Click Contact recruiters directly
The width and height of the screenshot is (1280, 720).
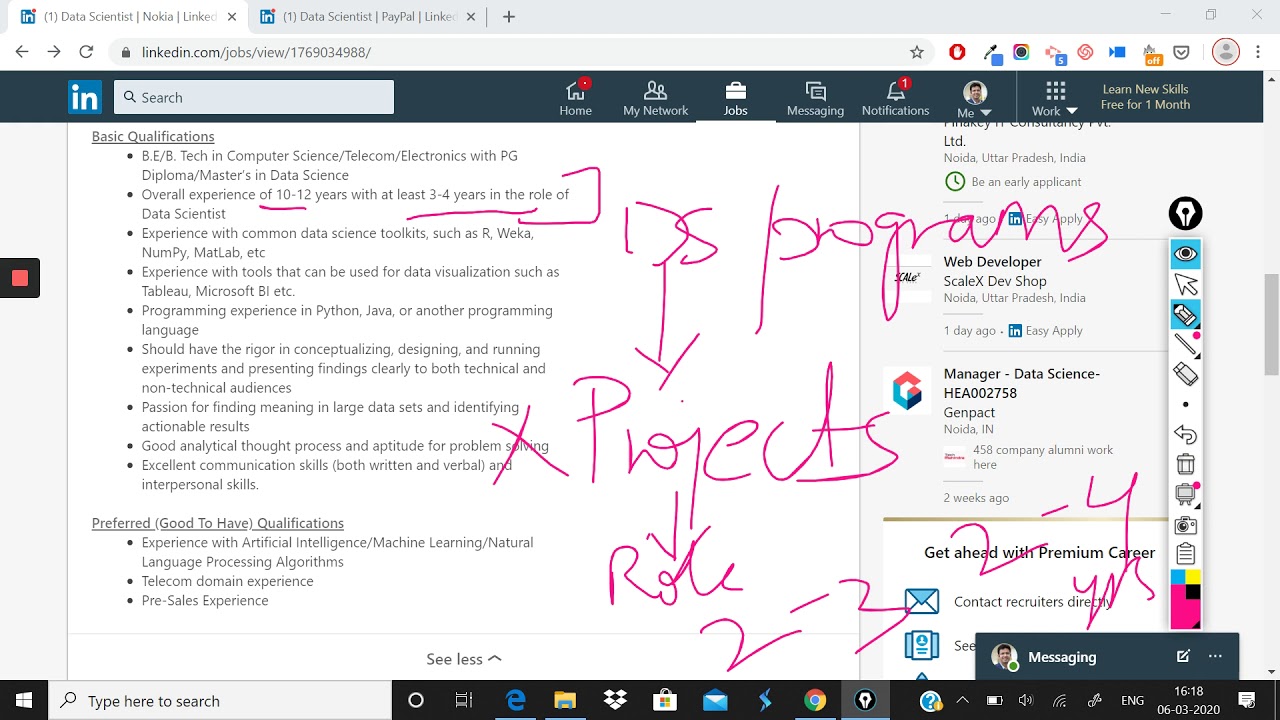1032,601
